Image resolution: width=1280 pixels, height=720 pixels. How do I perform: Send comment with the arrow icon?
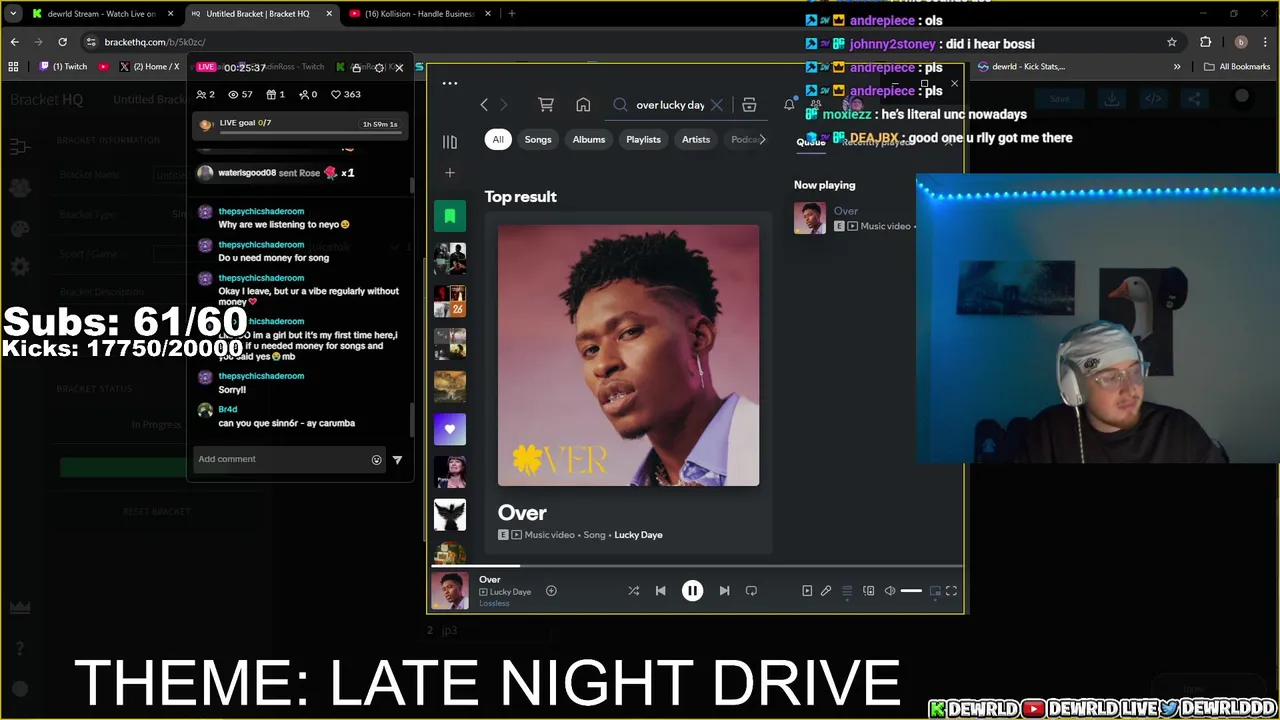(x=397, y=460)
